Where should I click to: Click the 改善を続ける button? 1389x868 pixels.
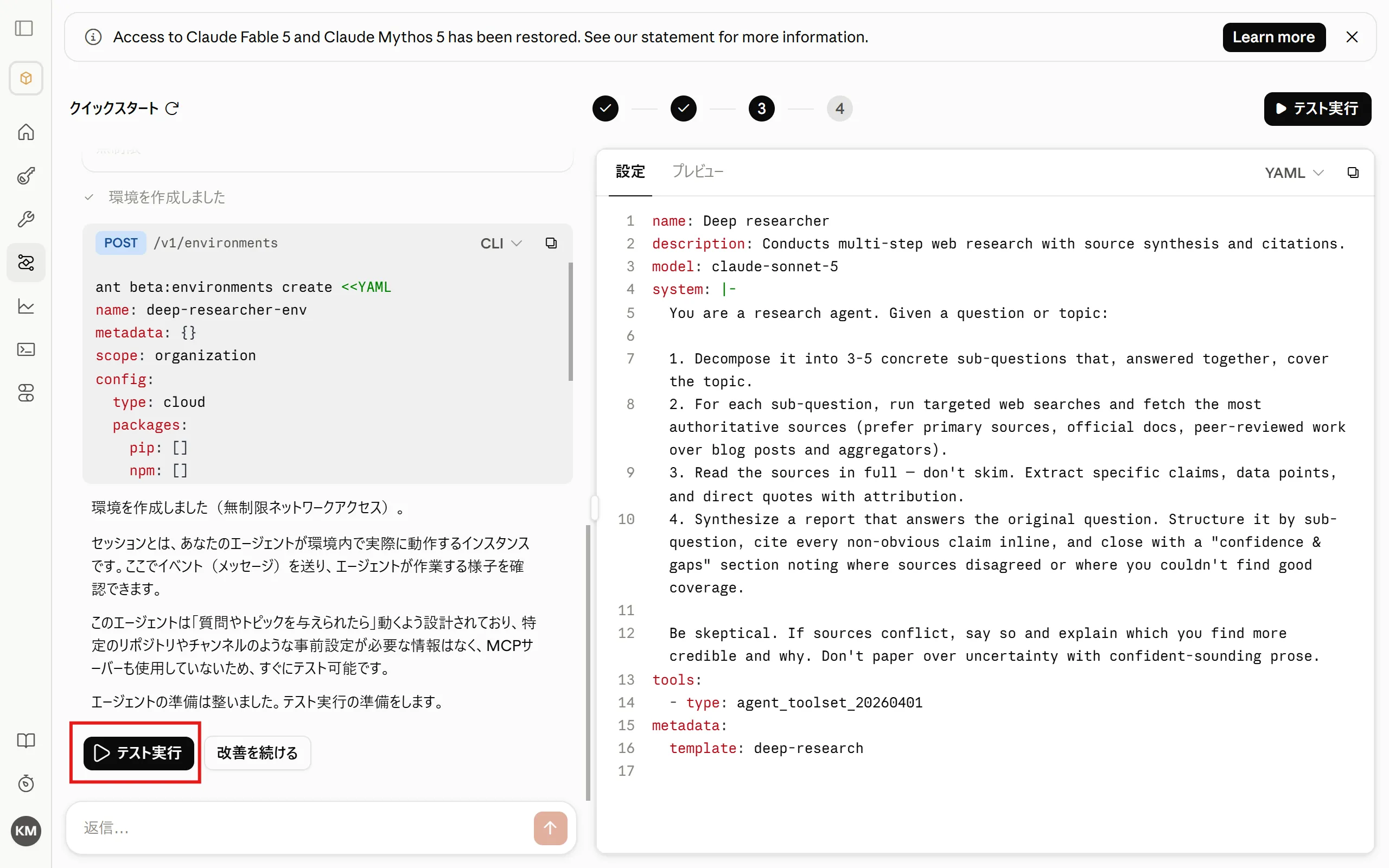pos(257,752)
